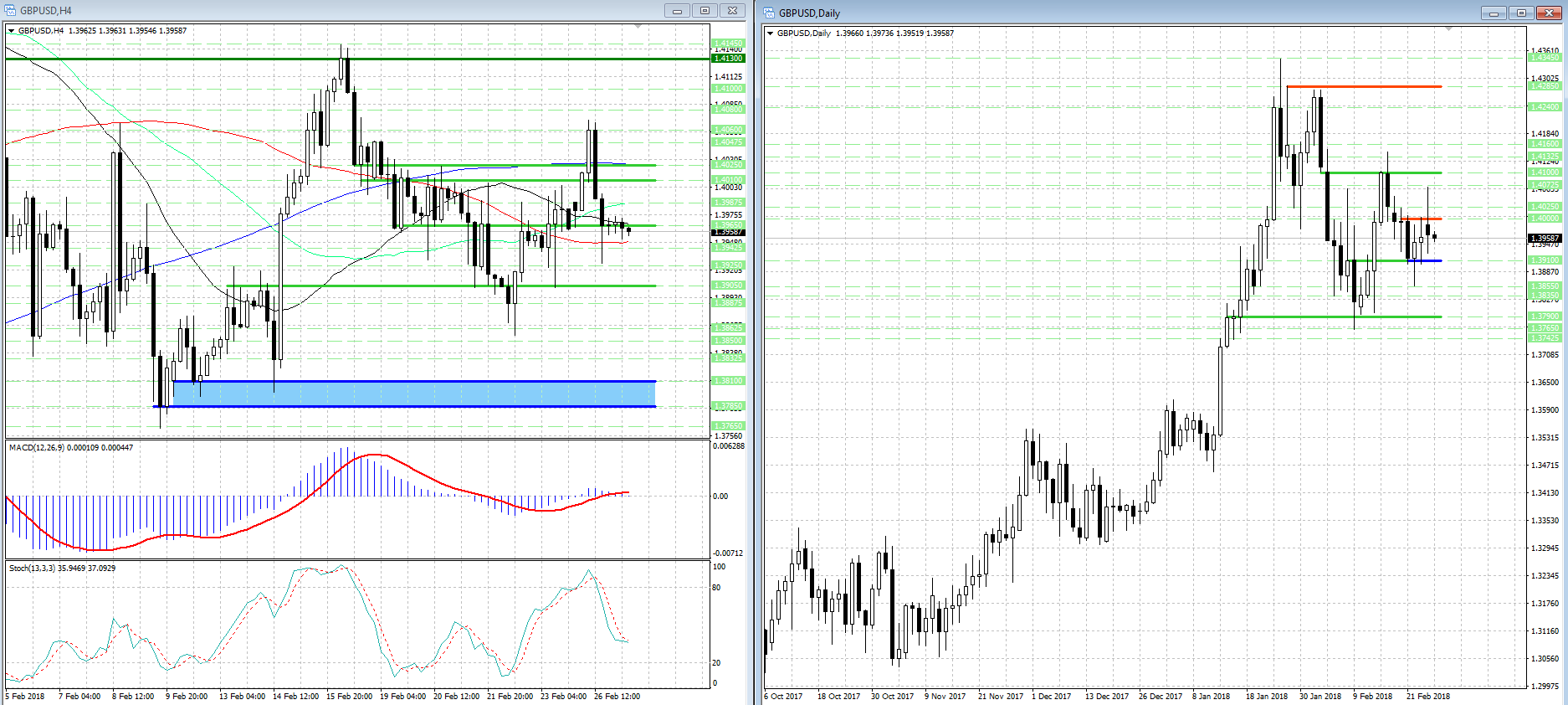The width and height of the screenshot is (1568, 705).
Task: Expand the triangle beside GBPUSD,Daily chart header
Action: pos(771,33)
